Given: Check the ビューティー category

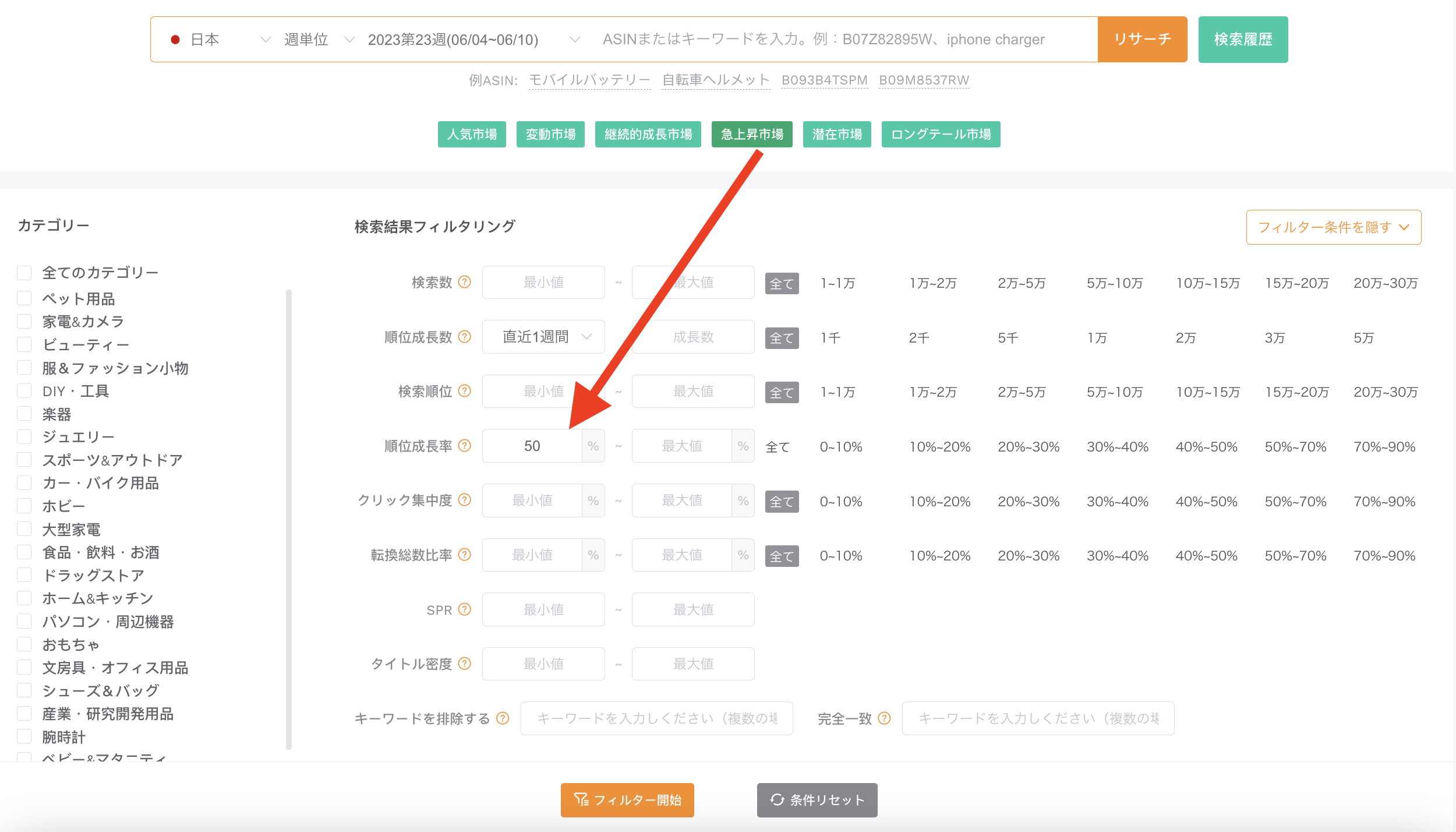Looking at the screenshot, I should (x=24, y=344).
